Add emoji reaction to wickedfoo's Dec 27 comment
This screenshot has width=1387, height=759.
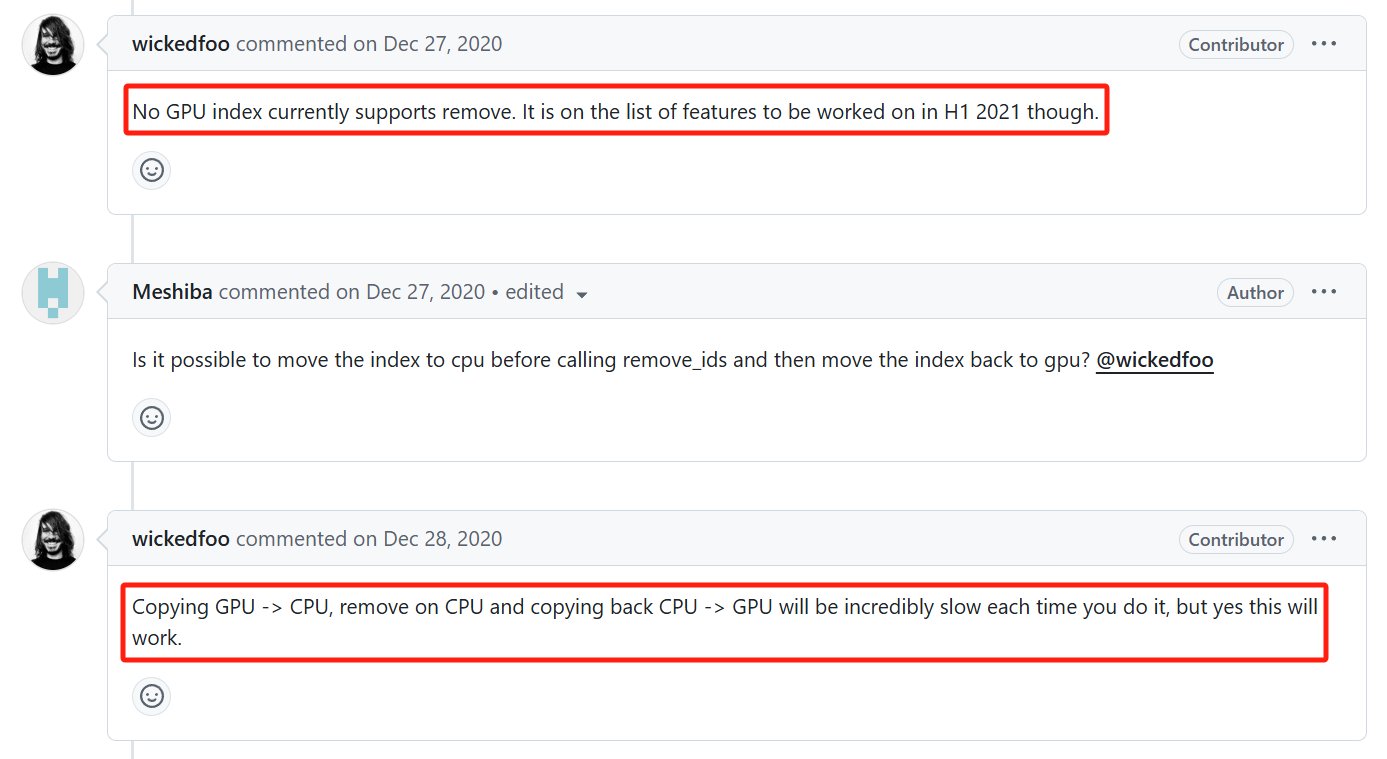pos(152,170)
